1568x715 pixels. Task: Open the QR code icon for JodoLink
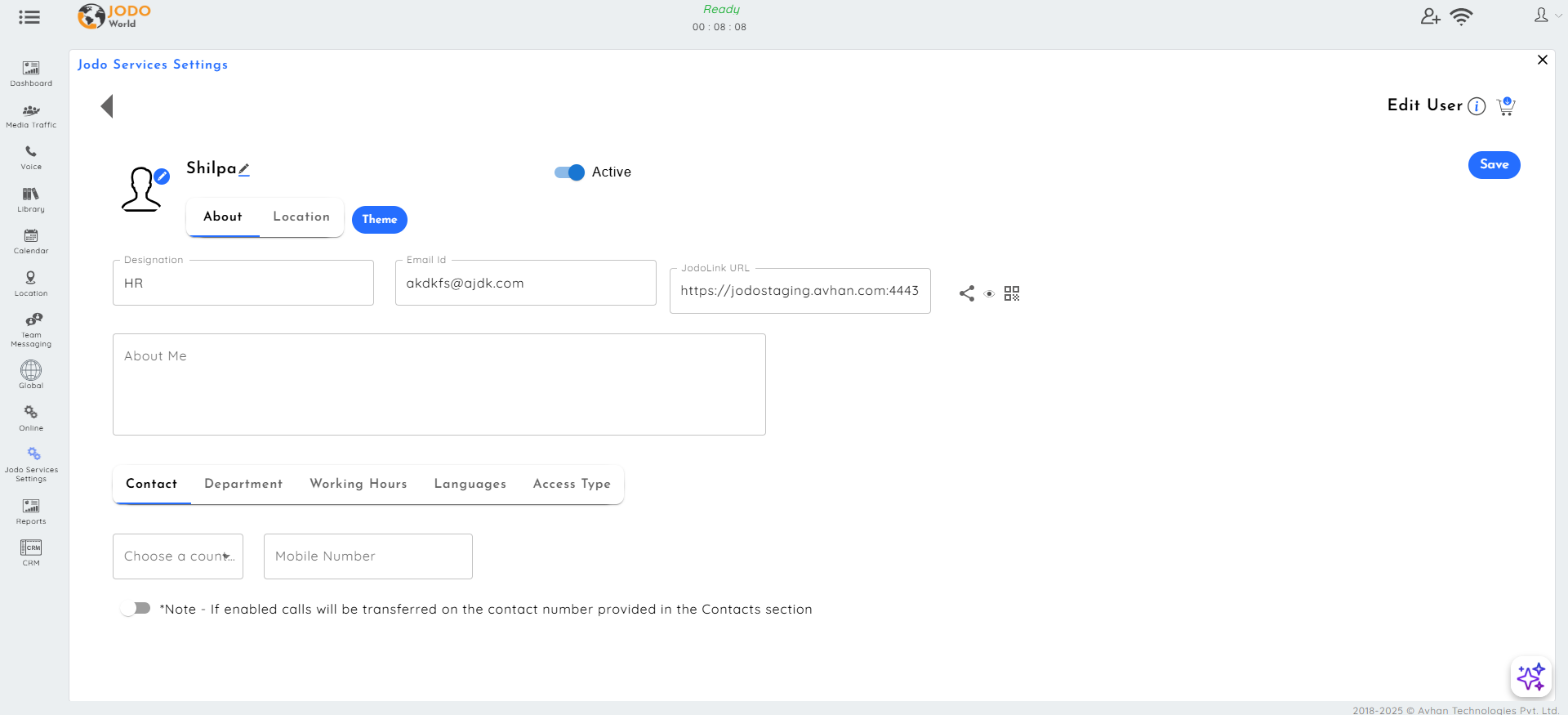[1012, 293]
